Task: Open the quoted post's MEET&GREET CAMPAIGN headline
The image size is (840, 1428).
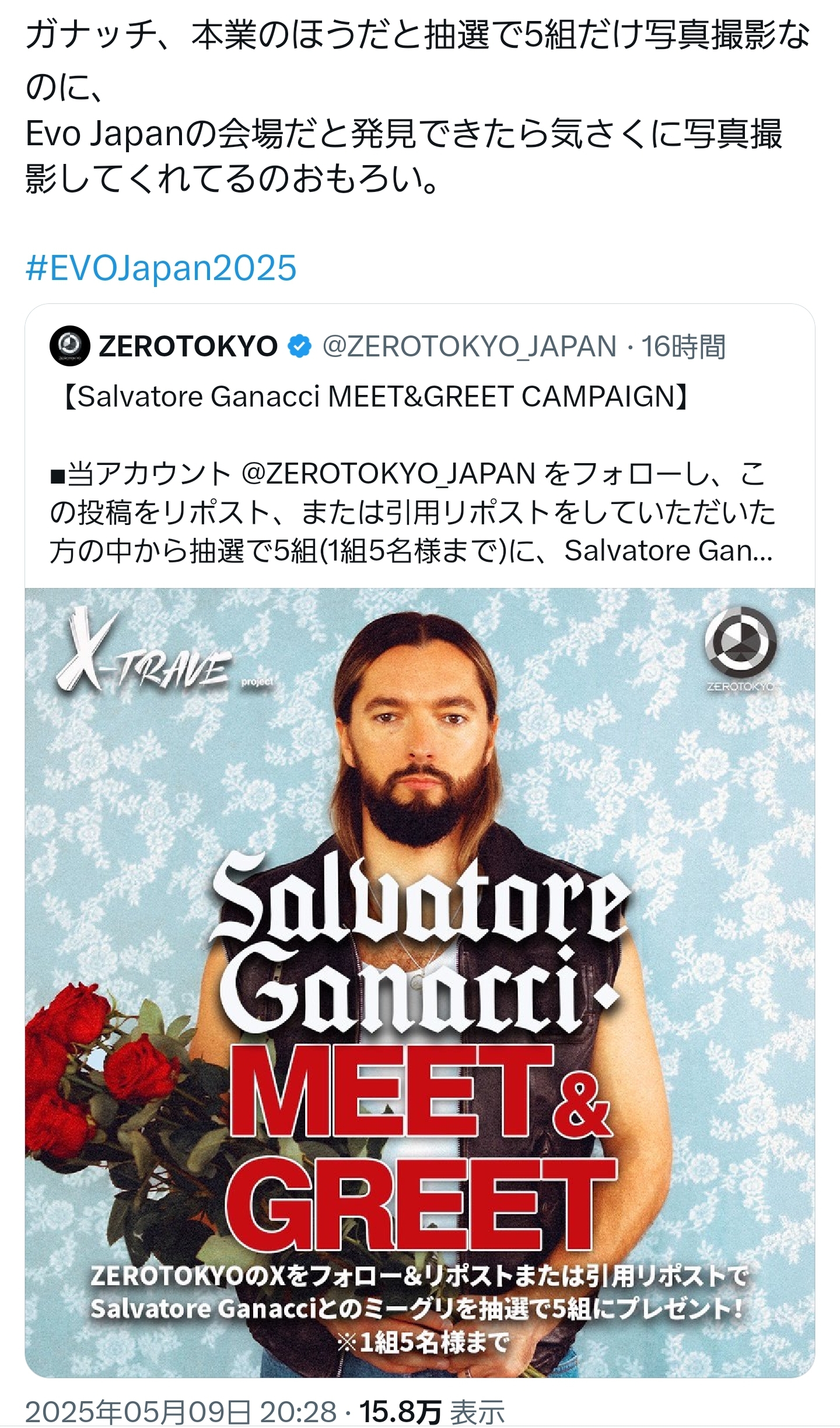Action: pyautogui.click(x=375, y=397)
